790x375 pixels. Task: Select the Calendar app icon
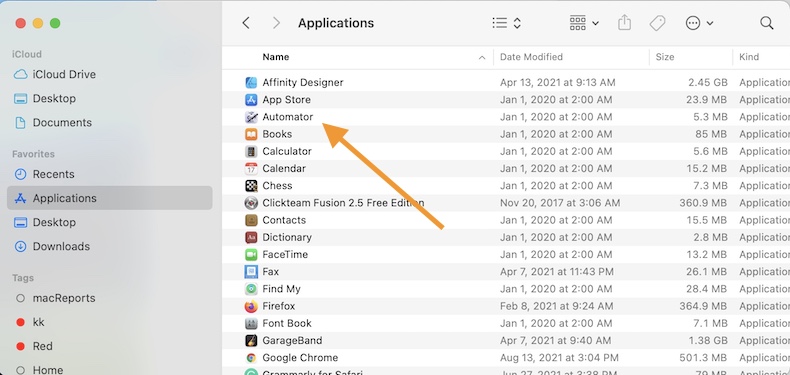coord(251,168)
